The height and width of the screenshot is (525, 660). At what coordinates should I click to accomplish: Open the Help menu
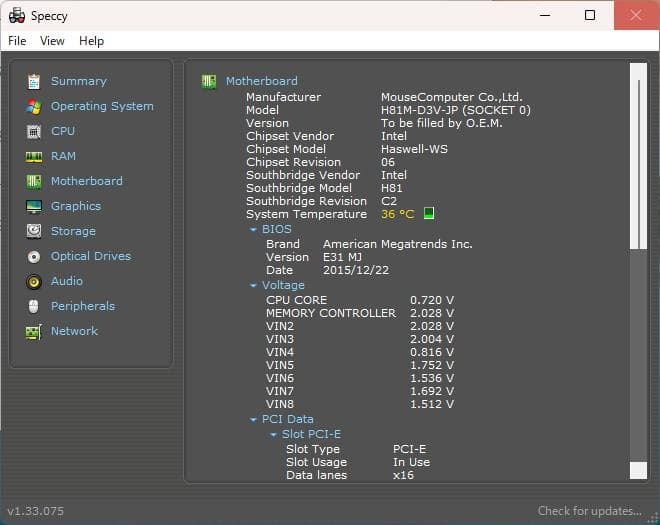coord(91,41)
